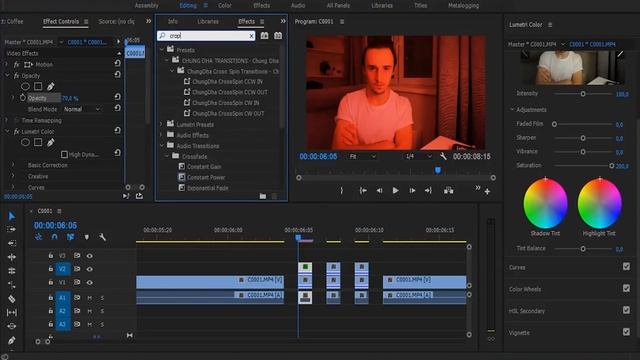Select the C0001.MP4 clip at V1 track start
Viewport: 640px width, 360px height.
click(210, 281)
